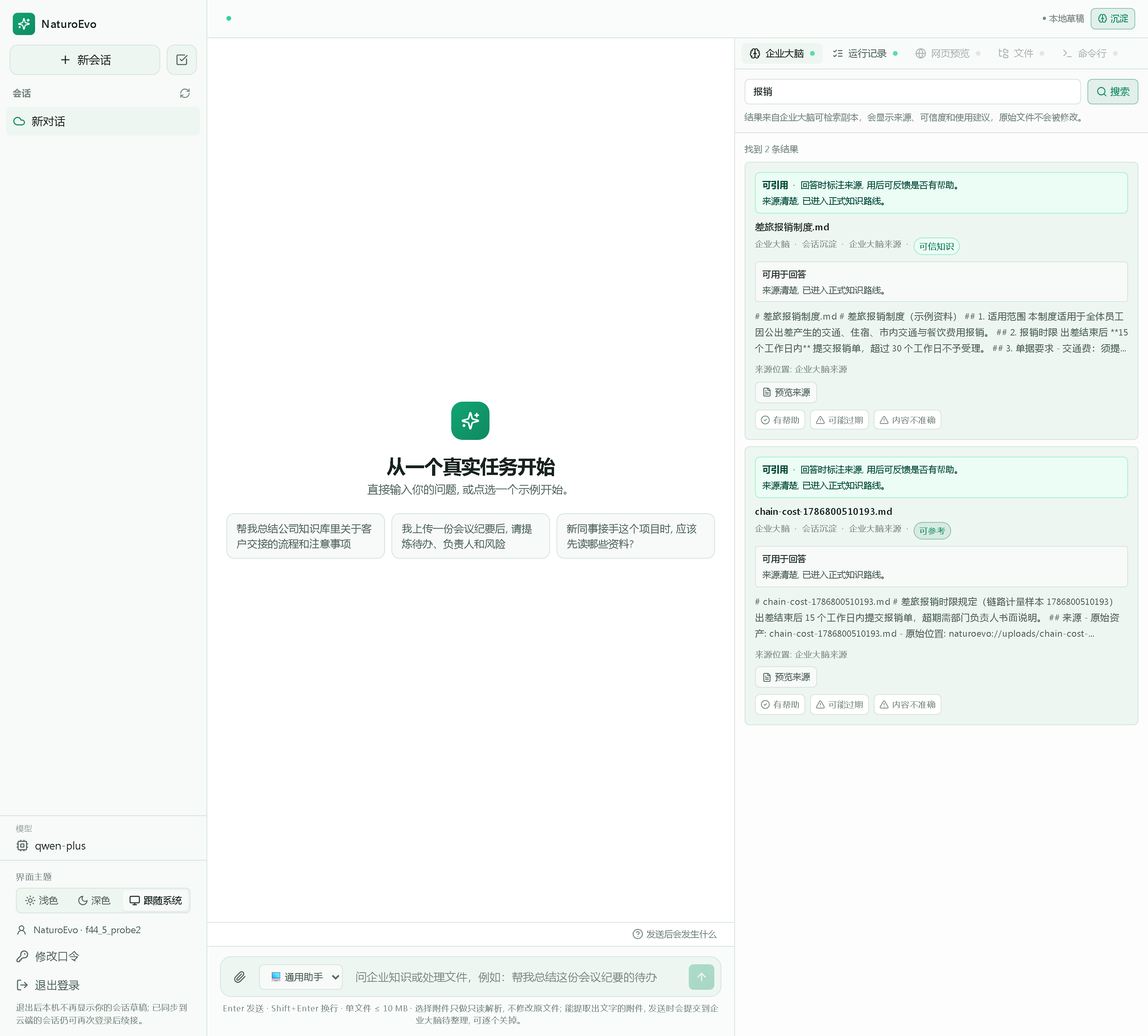Click the paperclip attachment icon
This screenshot has height=1036, width=1148.
240,977
